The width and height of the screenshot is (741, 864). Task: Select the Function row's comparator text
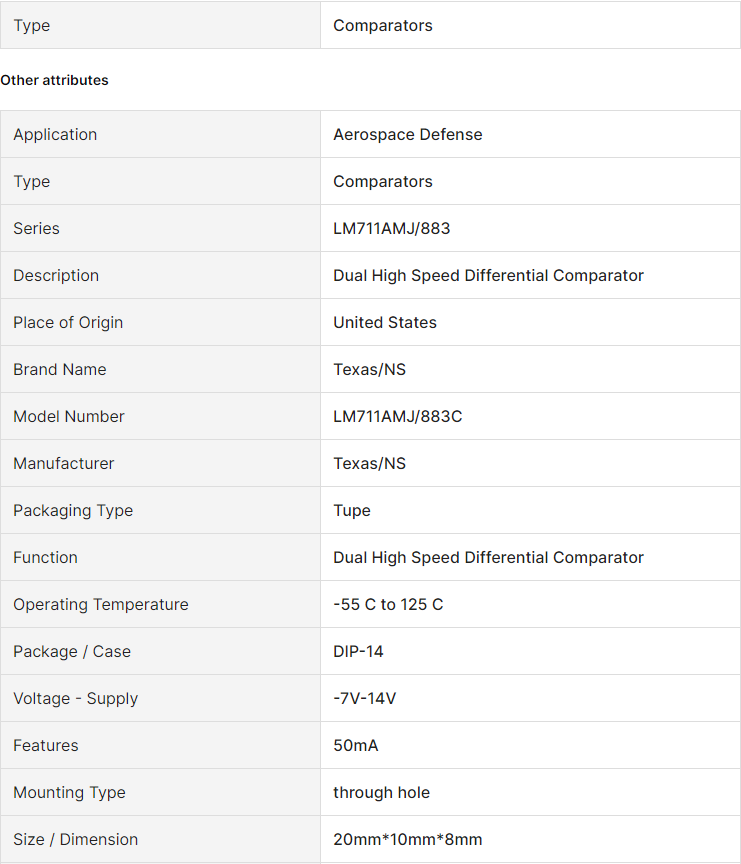[x=489, y=558]
